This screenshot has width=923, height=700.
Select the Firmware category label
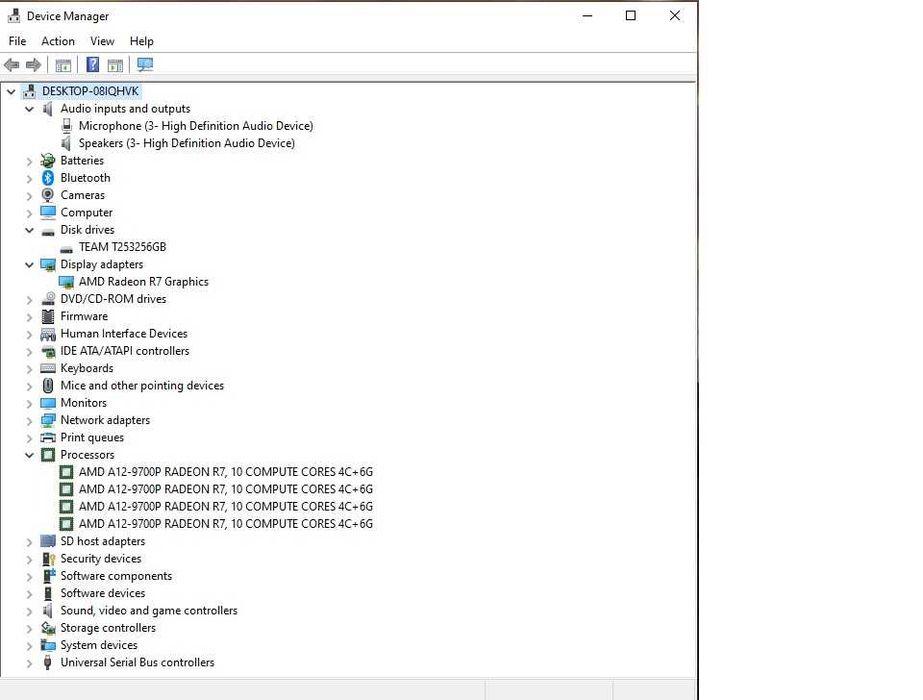coord(84,316)
